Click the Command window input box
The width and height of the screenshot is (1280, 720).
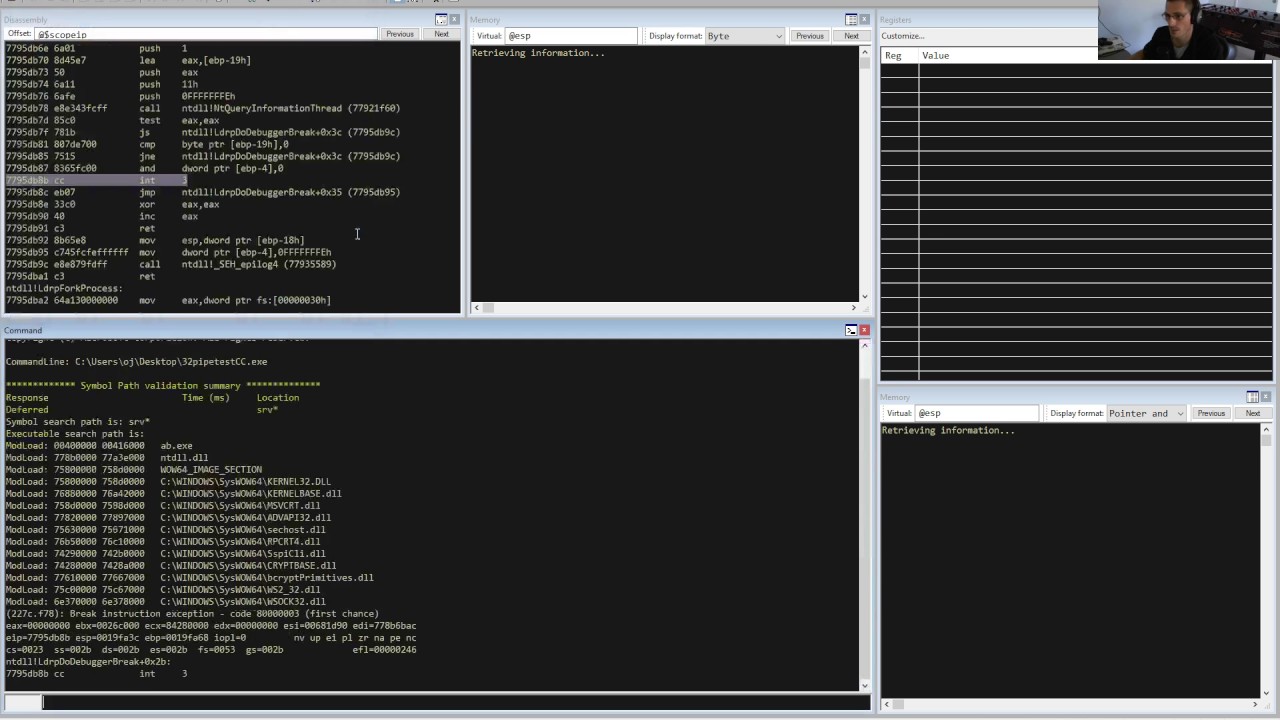[x=455, y=702]
